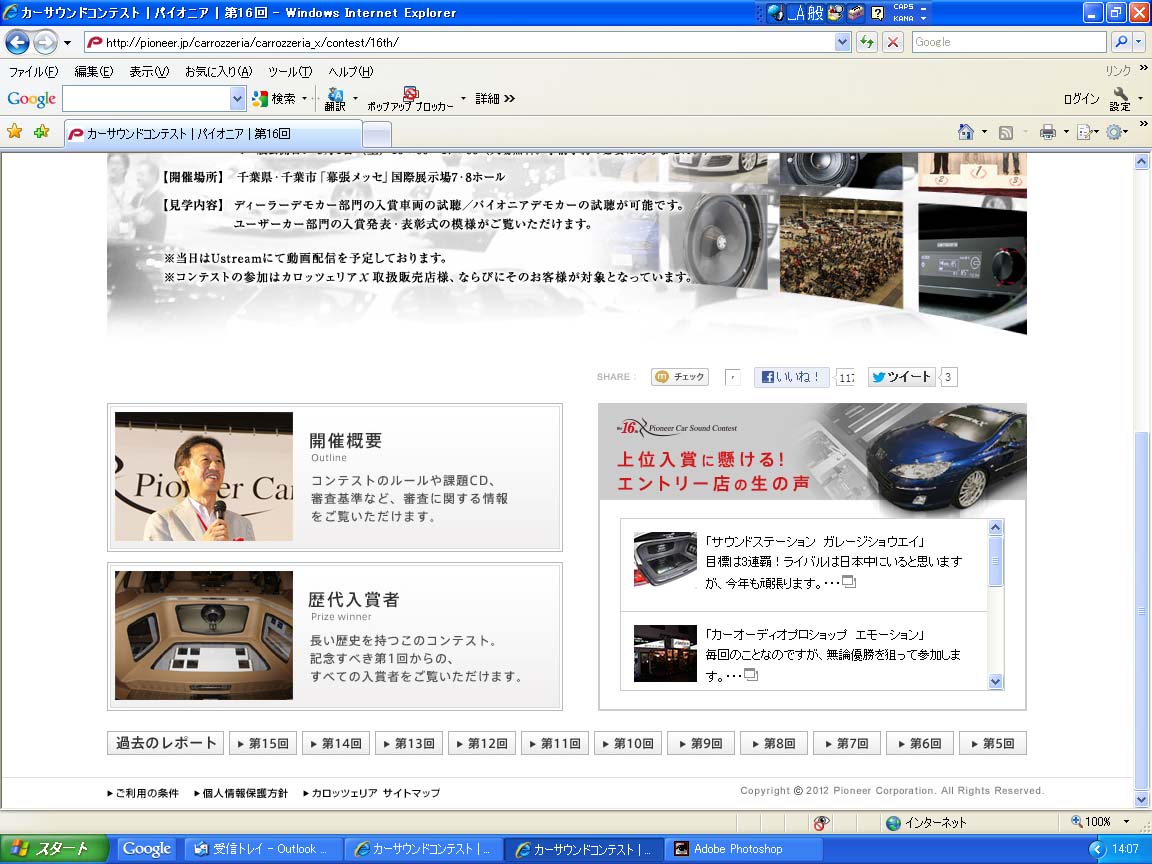Open the ツール(T) menu
Image resolution: width=1152 pixels, height=864 pixels.
point(290,72)
